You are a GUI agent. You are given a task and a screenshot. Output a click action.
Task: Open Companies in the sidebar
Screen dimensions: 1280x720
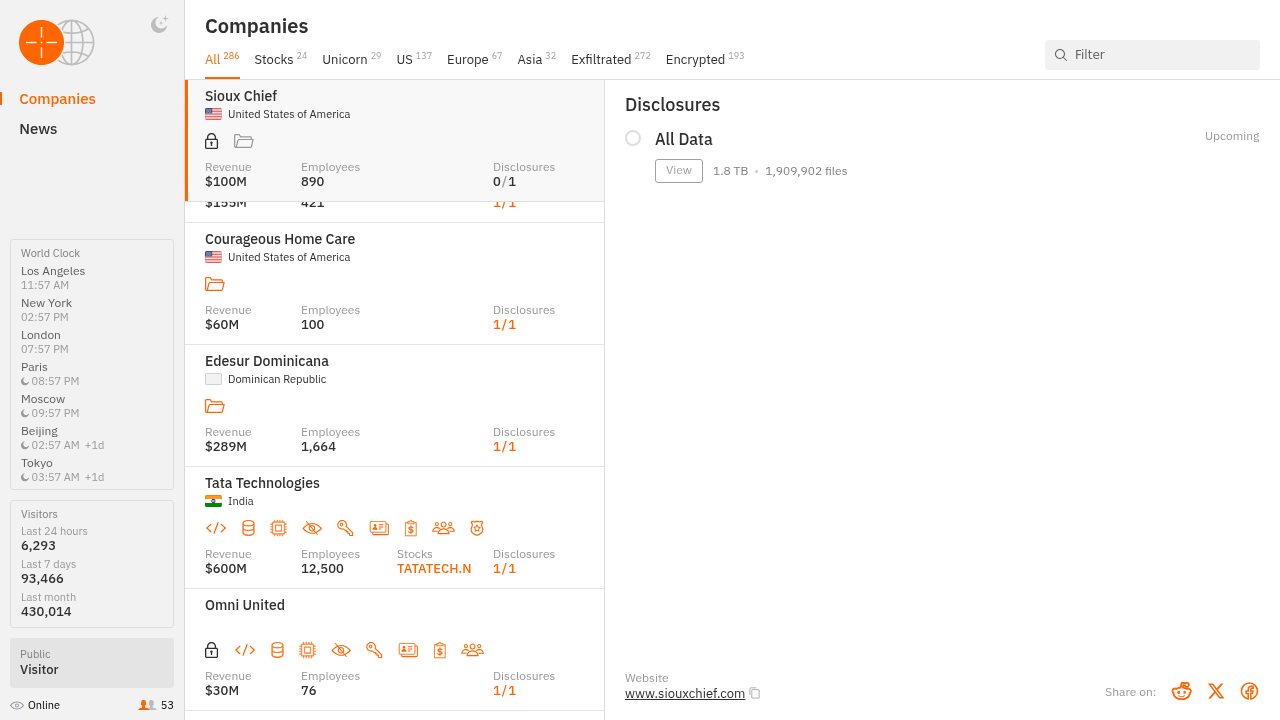coord(58,99)
